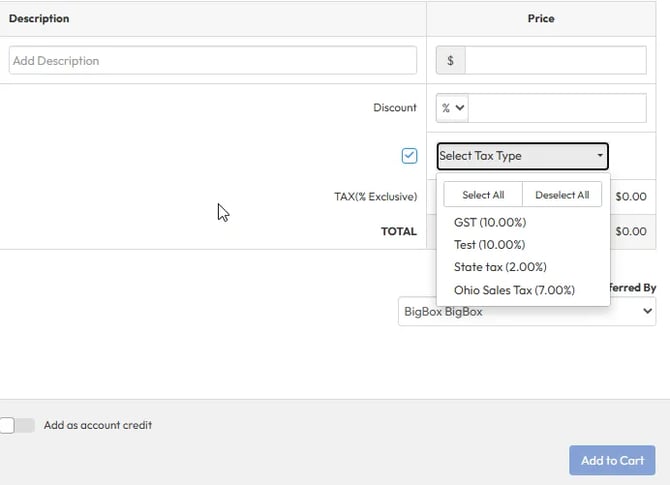Image resolution: width=670 pixels, height=485 pixels.
Task: Focus the Add Description text field
Action: (213, 60)
